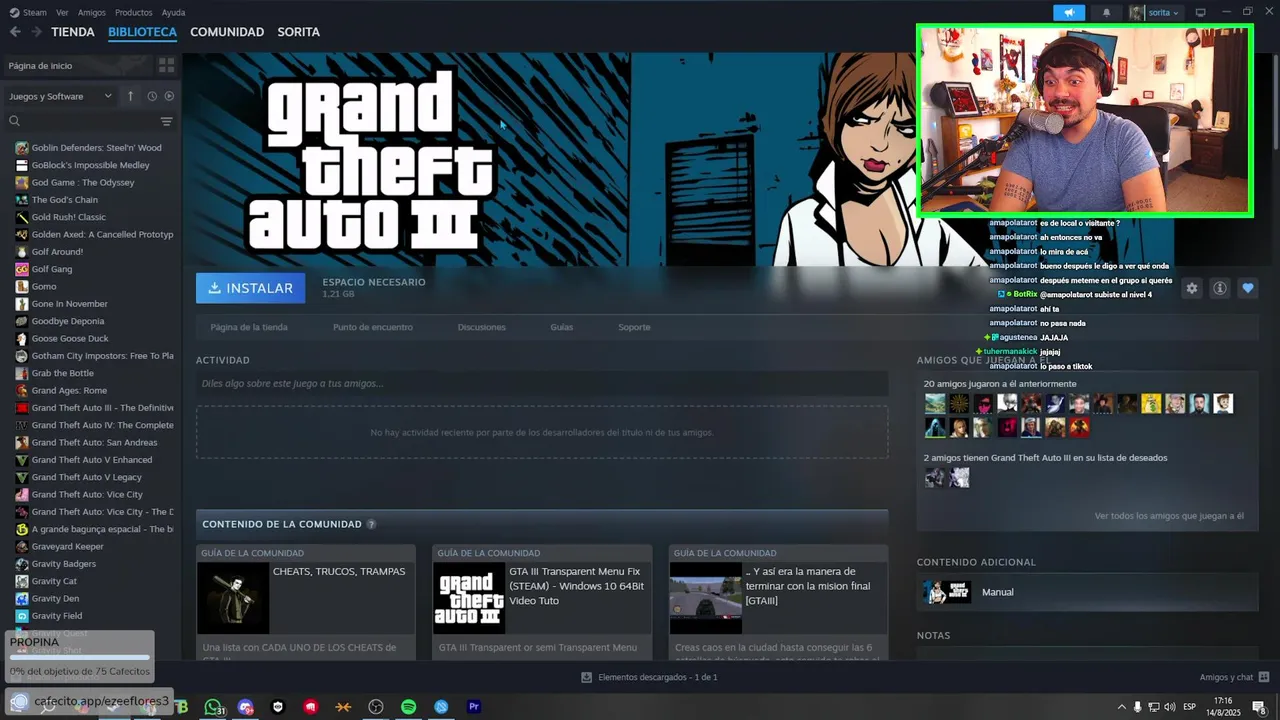Image resolution: width=1280 pixels, height=720 pixels.
Task: Click the ESP language indicator
Action: (x=1190, y=707)
